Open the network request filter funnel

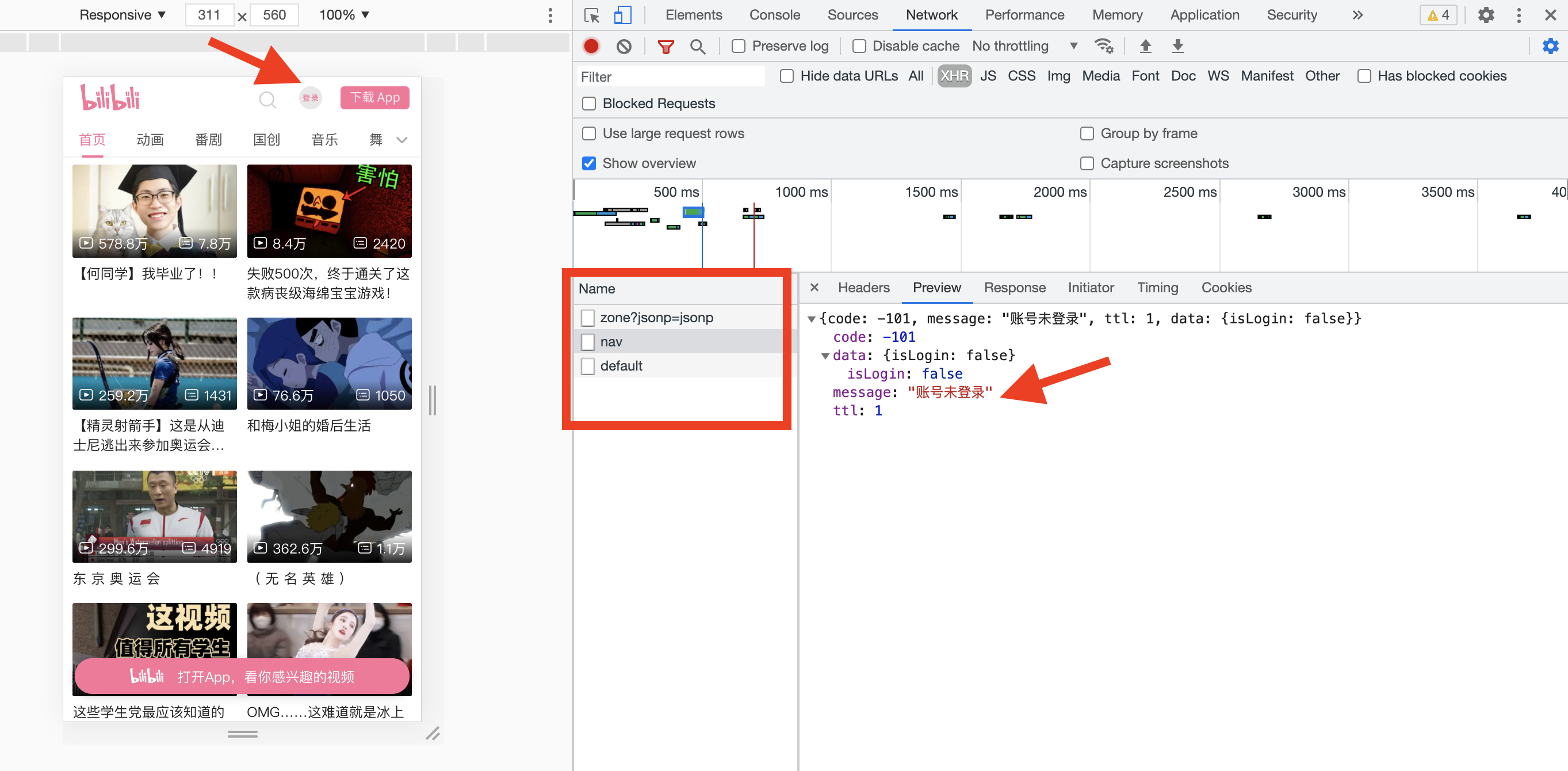click(x=666, y=45)
